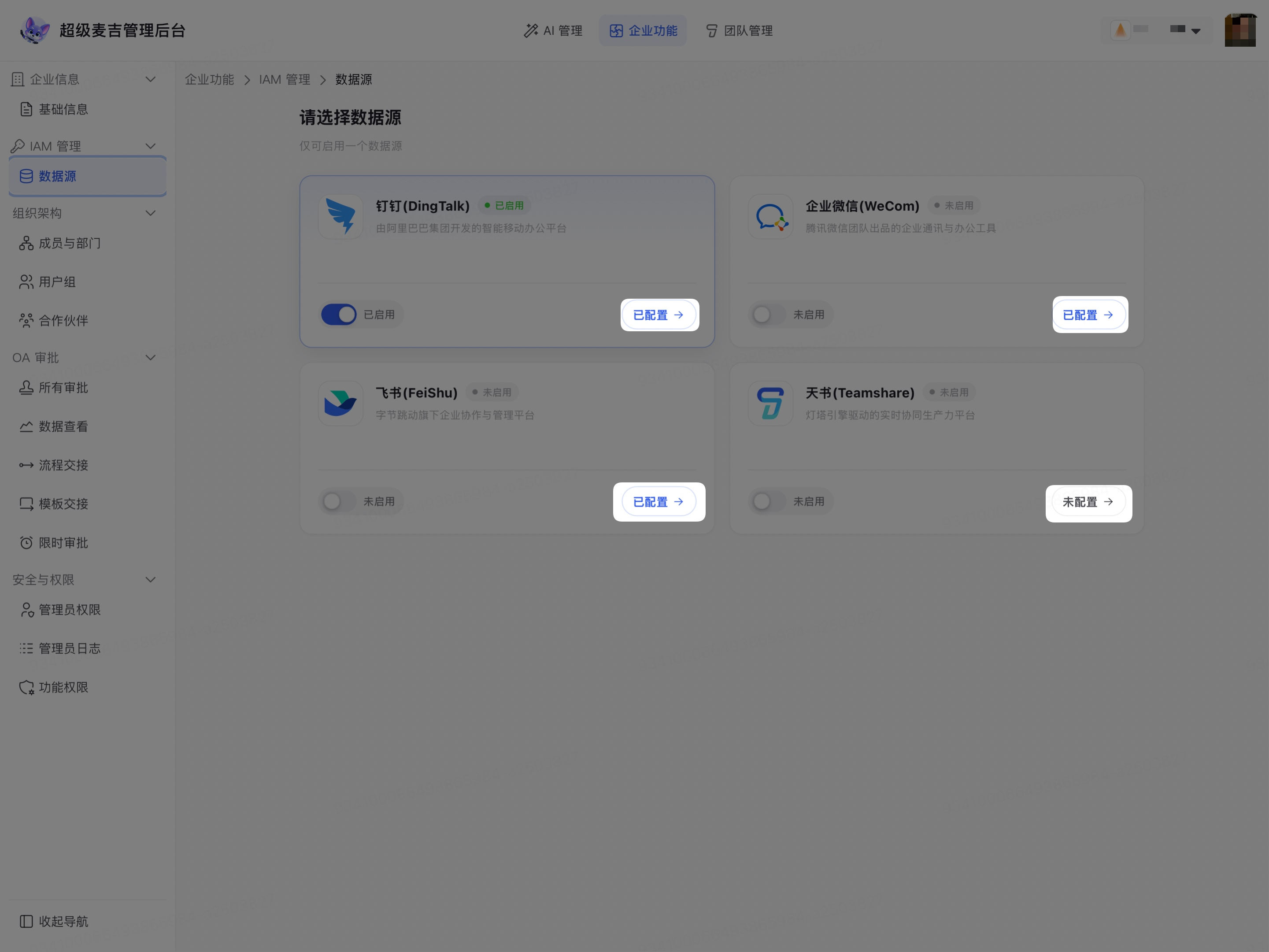Click the 功能权限 shield icon

(x=26, y=688)
